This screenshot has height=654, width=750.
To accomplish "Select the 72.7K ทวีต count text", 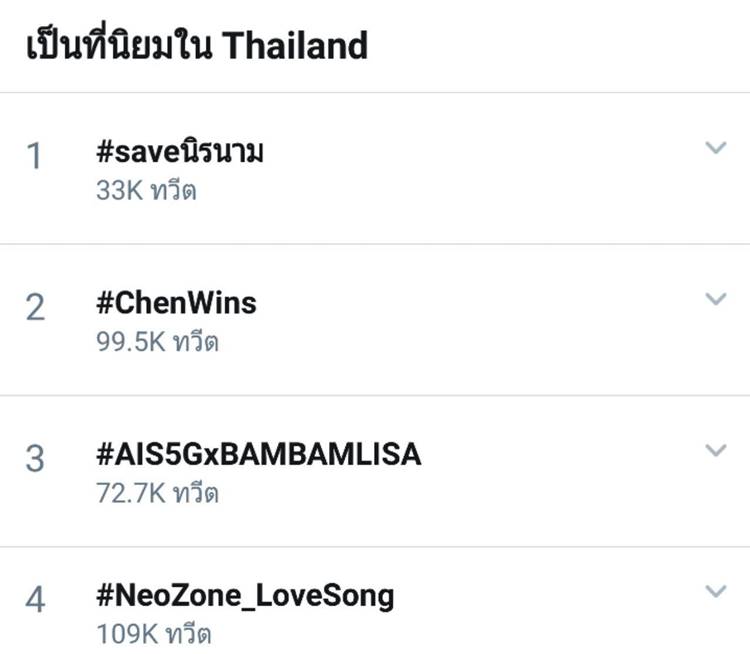I will [157, 493].
